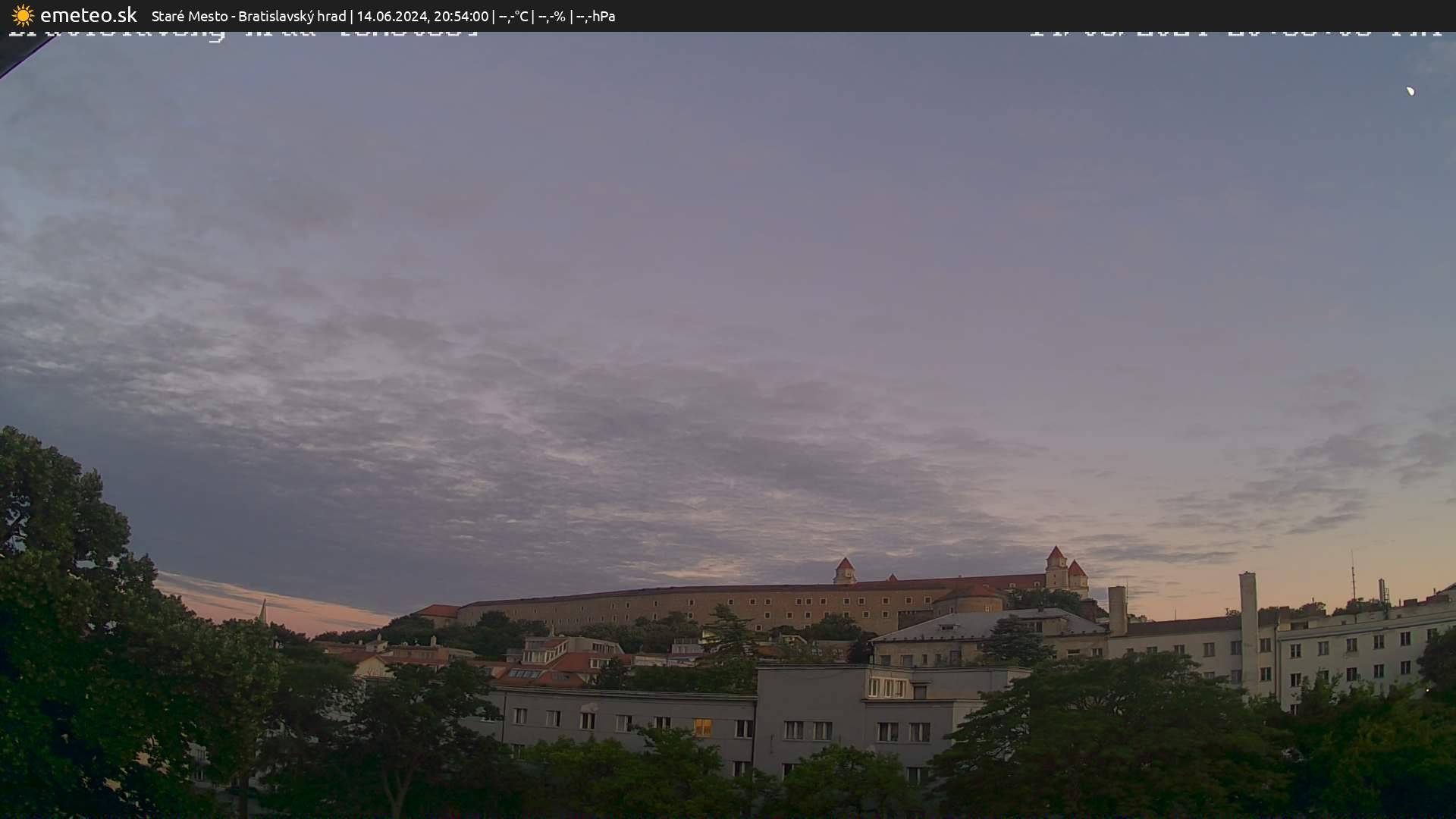Click the castle's left red-roofed tower
1456x819 pixels.
coord(844,570)
